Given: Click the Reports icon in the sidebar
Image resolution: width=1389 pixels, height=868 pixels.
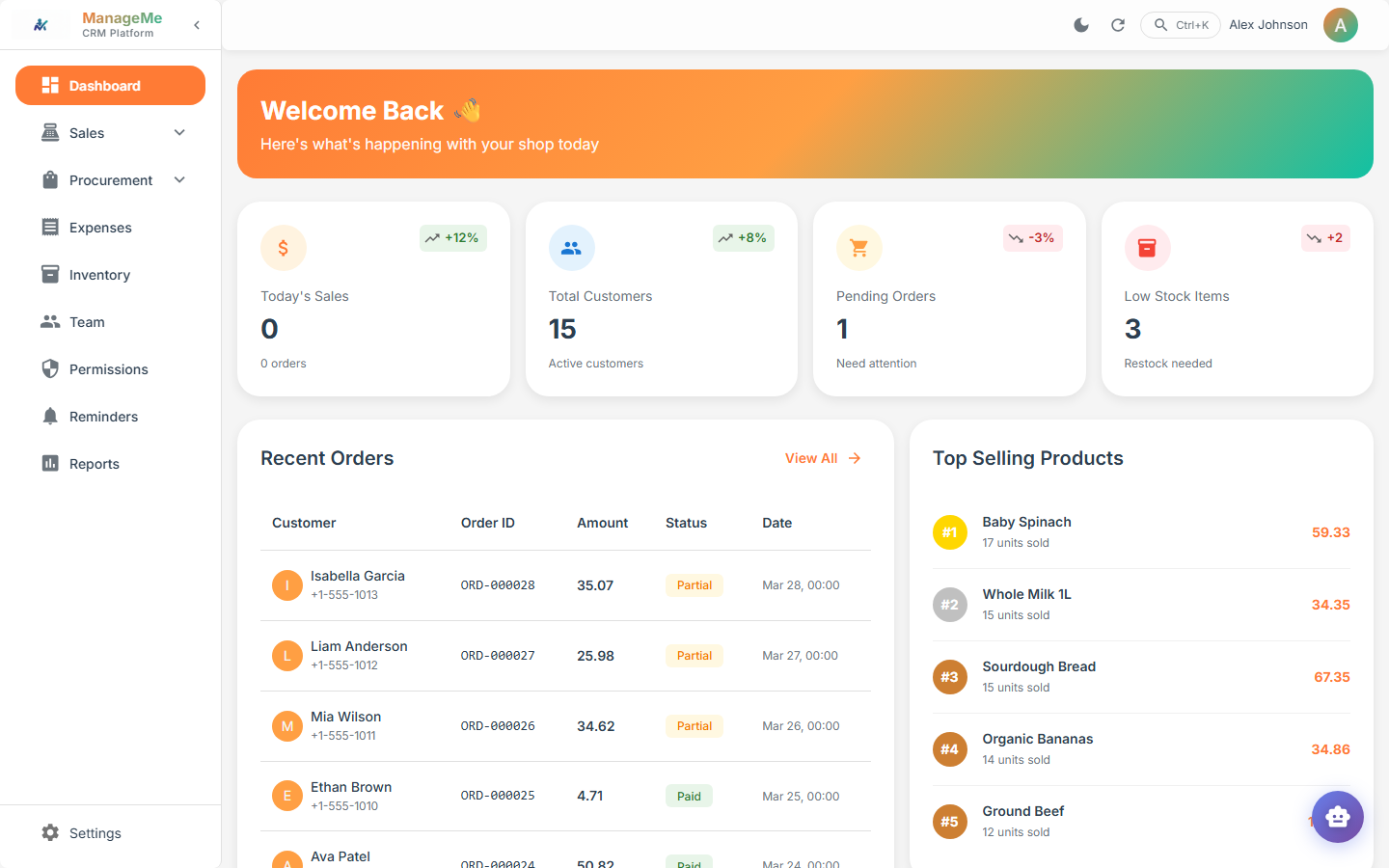Looking at the screenshot, I should pyautogui.click(x=50, y=463).
